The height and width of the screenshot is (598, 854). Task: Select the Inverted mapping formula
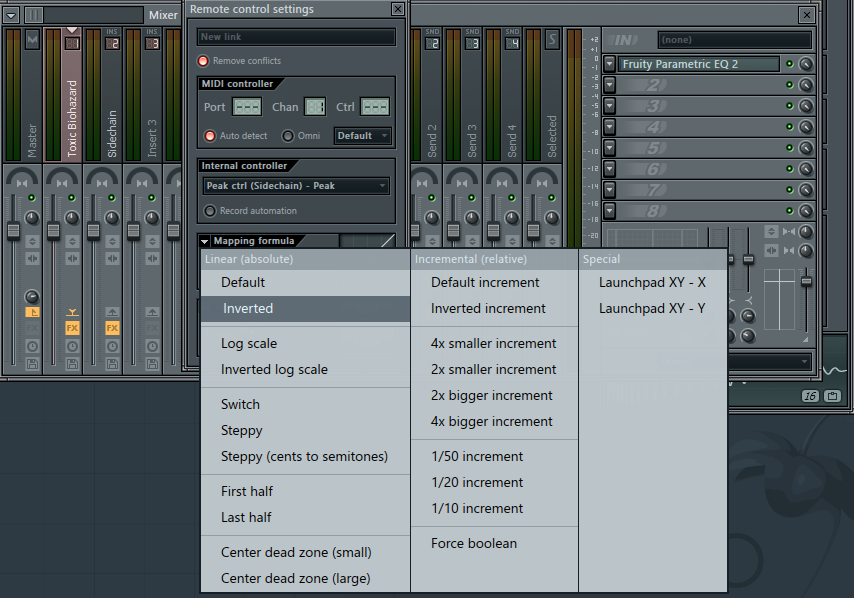coord(306,308)
